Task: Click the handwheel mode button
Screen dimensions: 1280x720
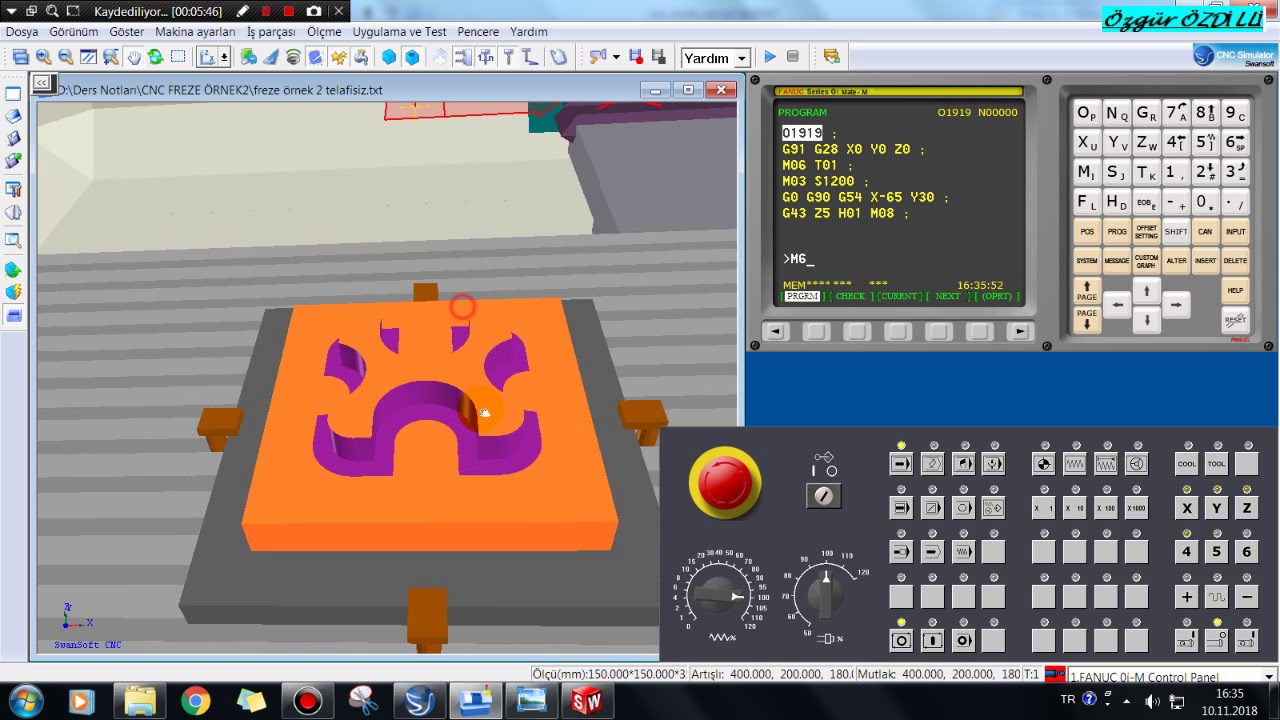Action: (1136, 464)
